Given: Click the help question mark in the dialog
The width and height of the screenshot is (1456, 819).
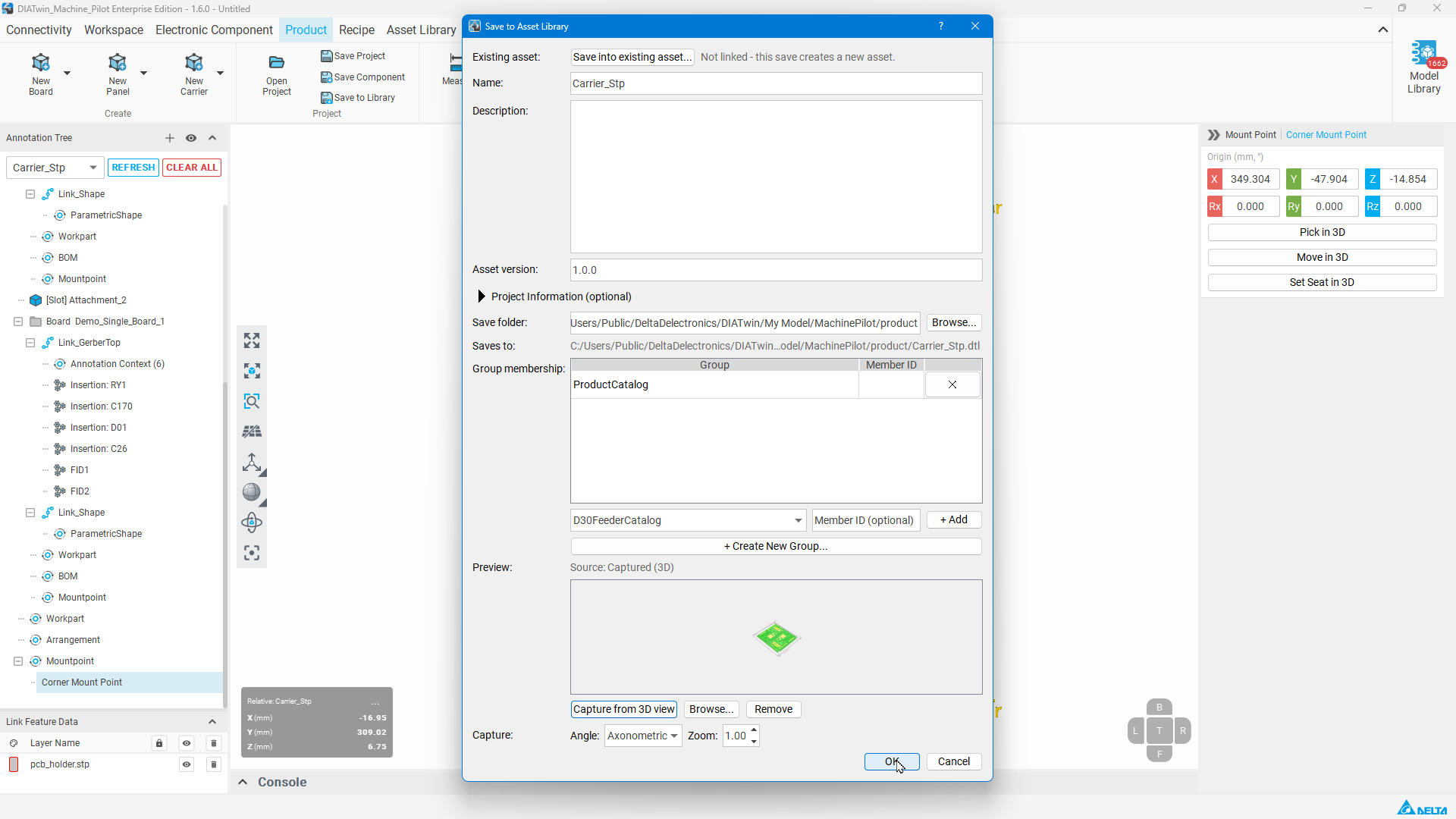Looking at the screenshot, I should [x=941, y=27].
